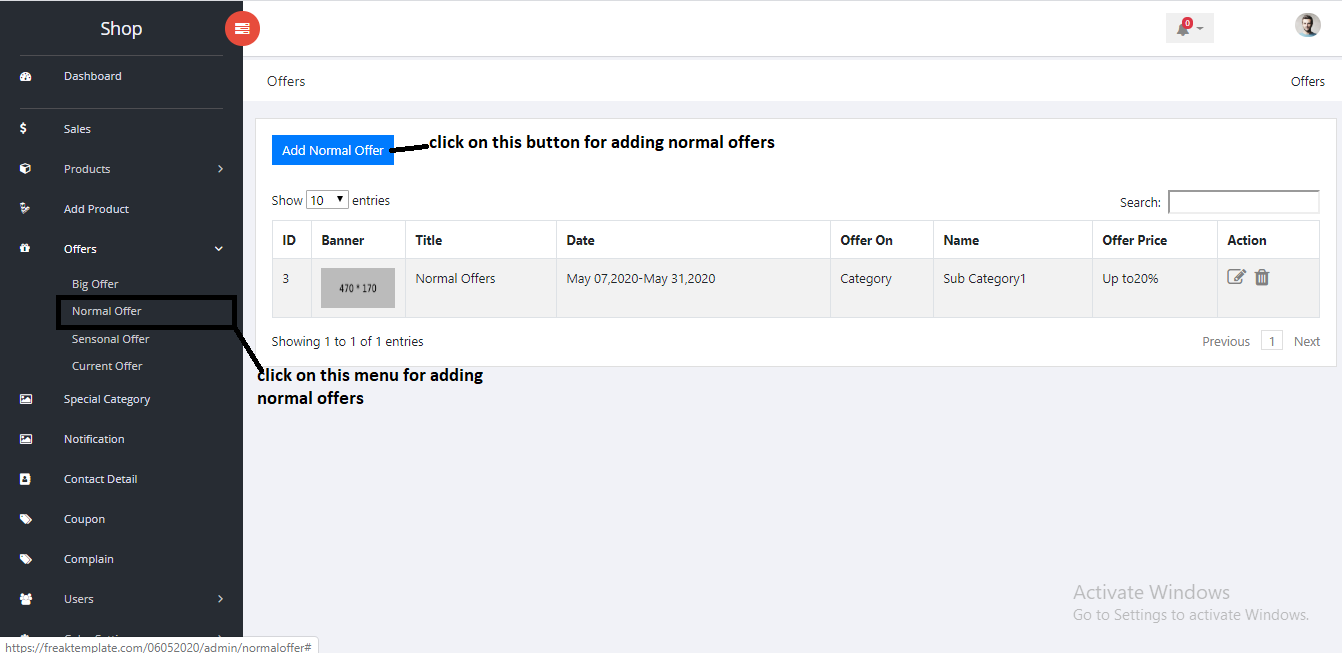
Task: Click the Add Normal Offer button
Action: [x=332, y=150]
